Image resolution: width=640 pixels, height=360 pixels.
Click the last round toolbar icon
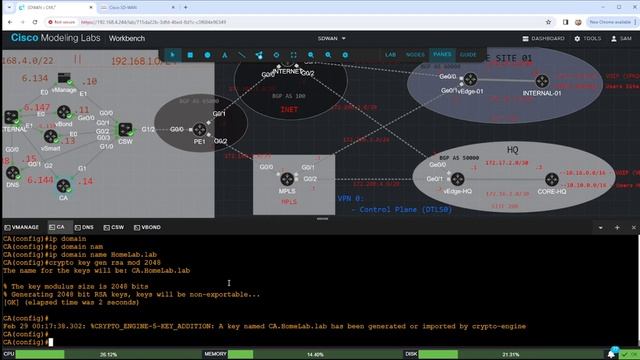point(345,55)
